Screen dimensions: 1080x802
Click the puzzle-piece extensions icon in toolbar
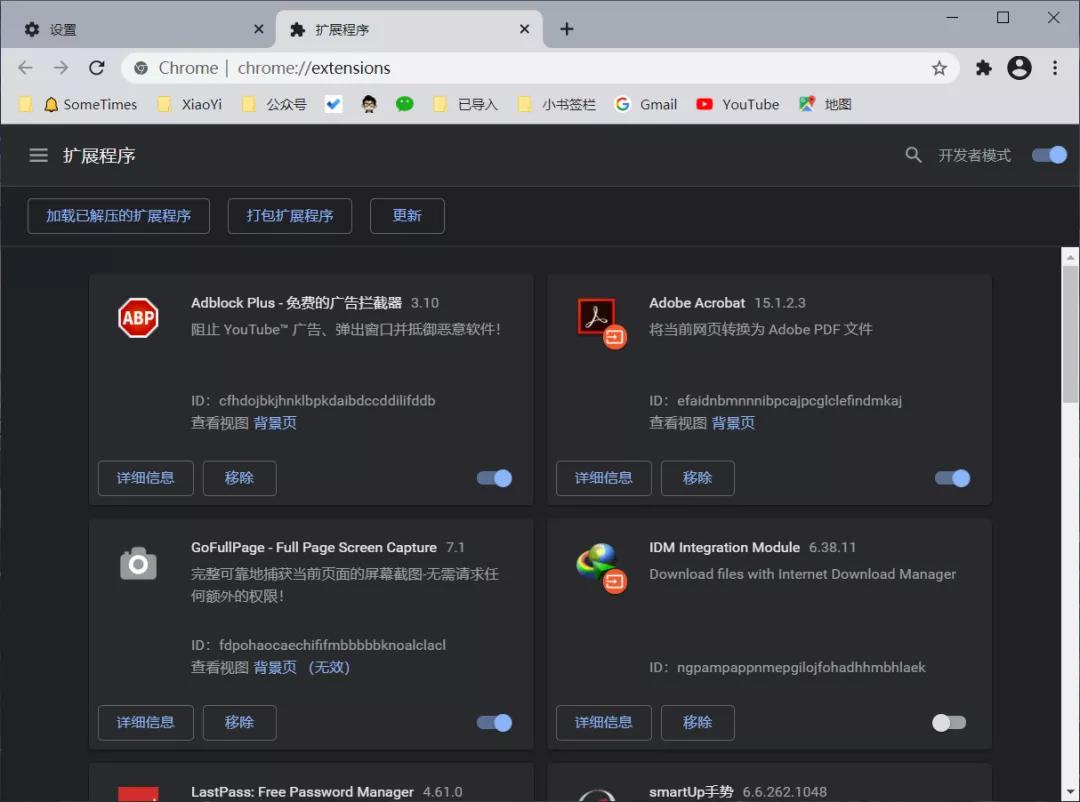point(983,67)
